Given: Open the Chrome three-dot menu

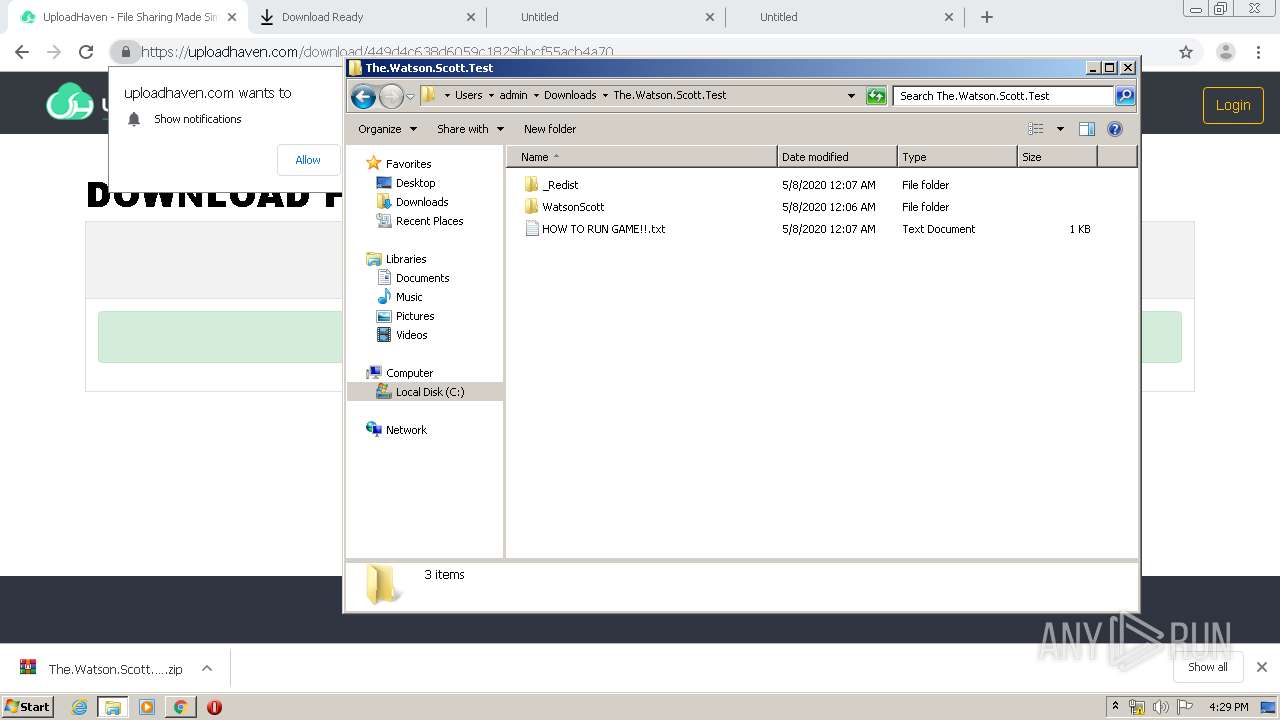Looking at the screenshot, I should coord(1259,52).
